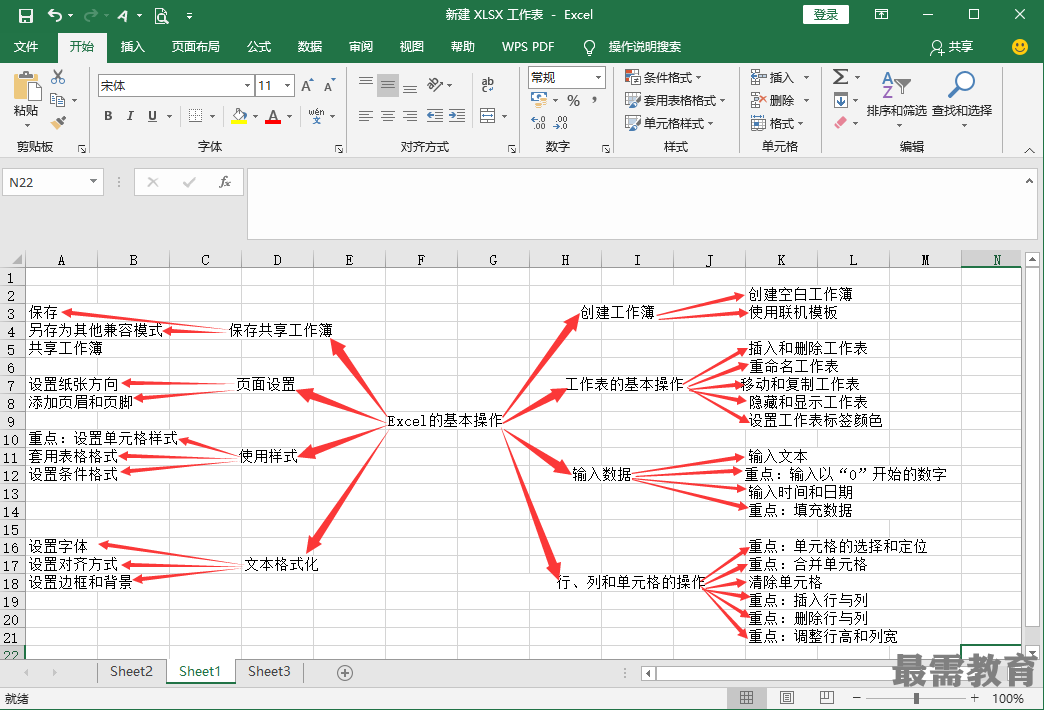Click the 登录 sign-in button
Image resolution: width=1044 pixels, height=710 pixels.
[x=826, y=15]
